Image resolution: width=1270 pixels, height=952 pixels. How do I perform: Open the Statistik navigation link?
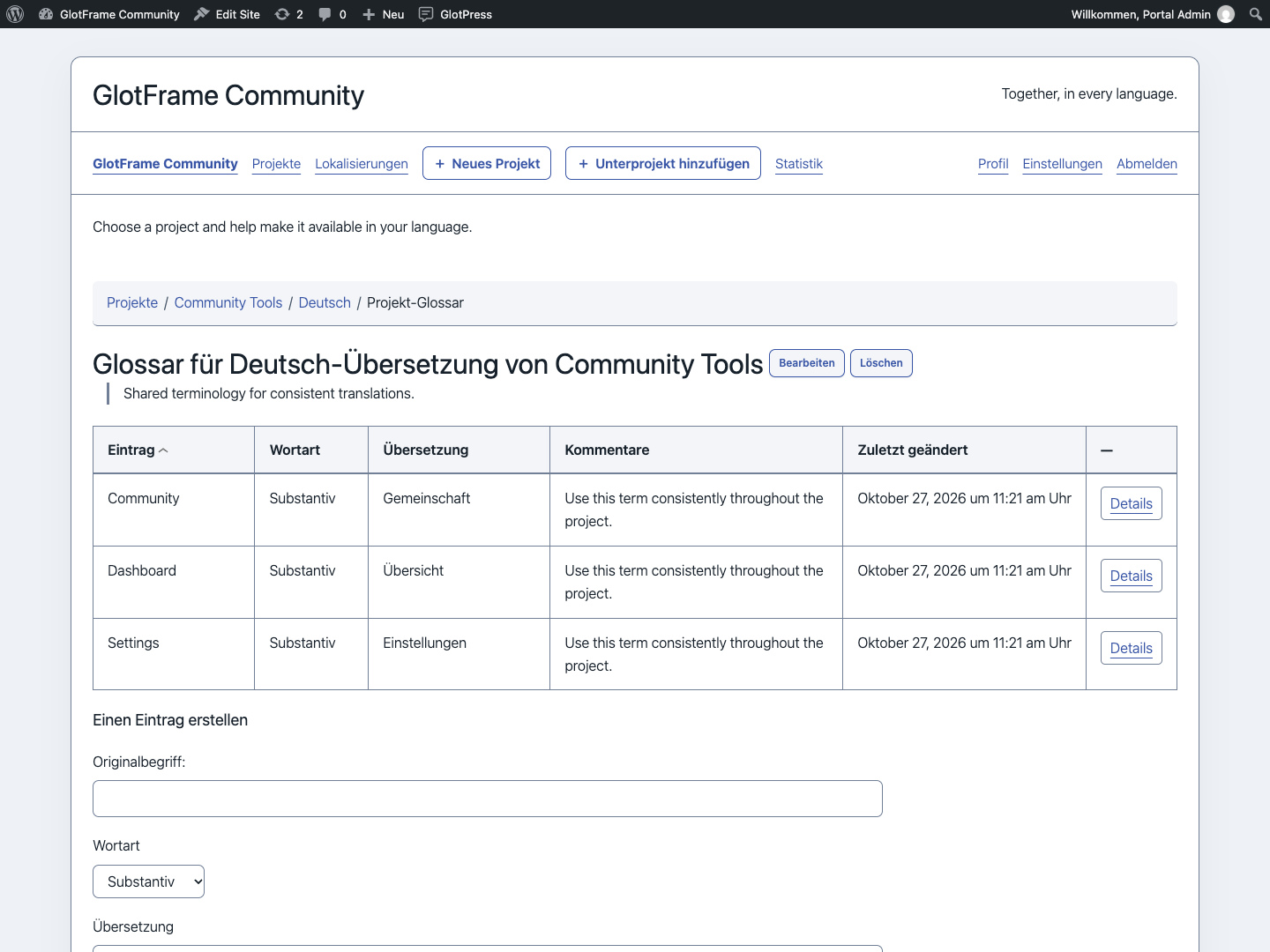tap(799, 164)
